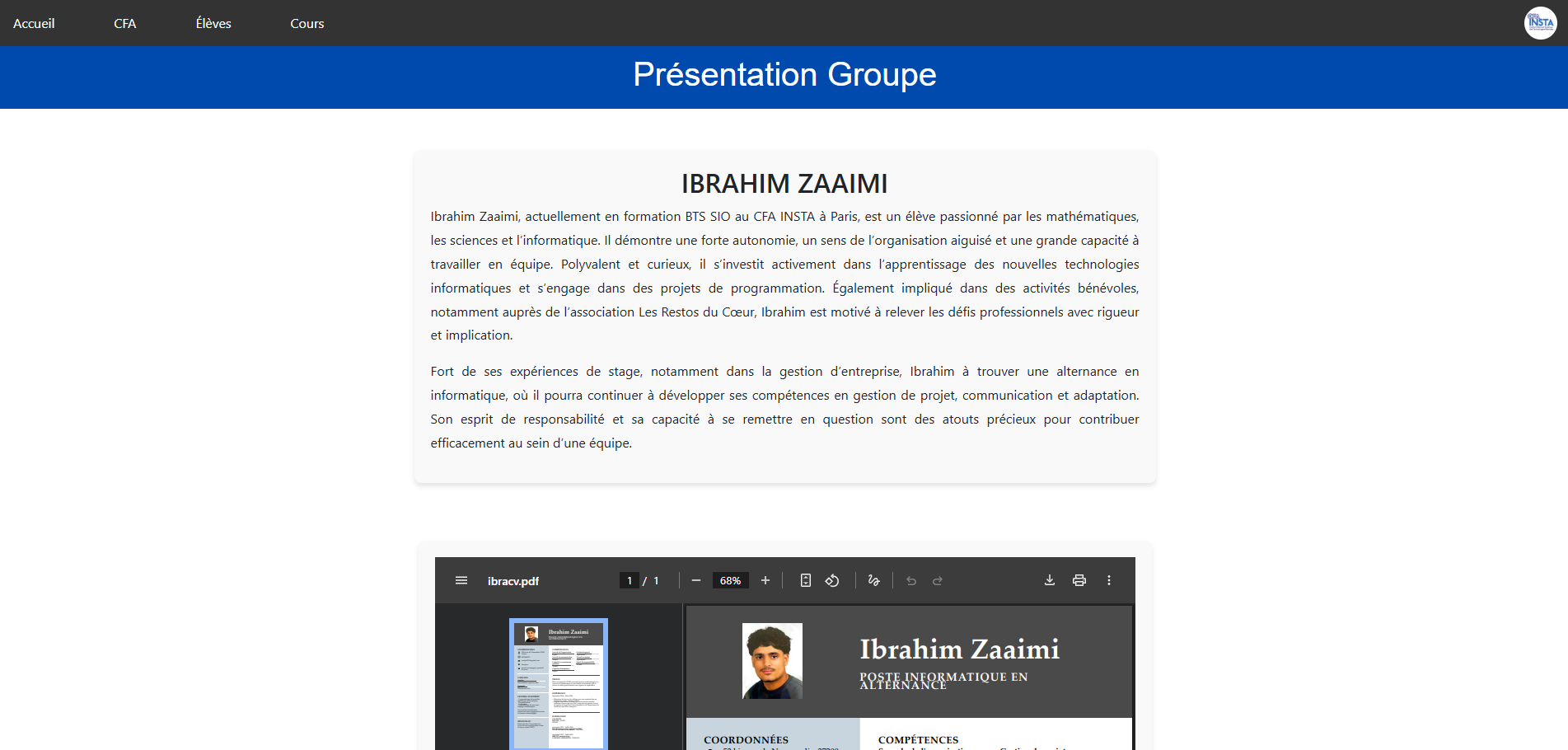Zoom out the PDF with the minus icon
Screen dimensions: 1568x750
tap(695, 580)
